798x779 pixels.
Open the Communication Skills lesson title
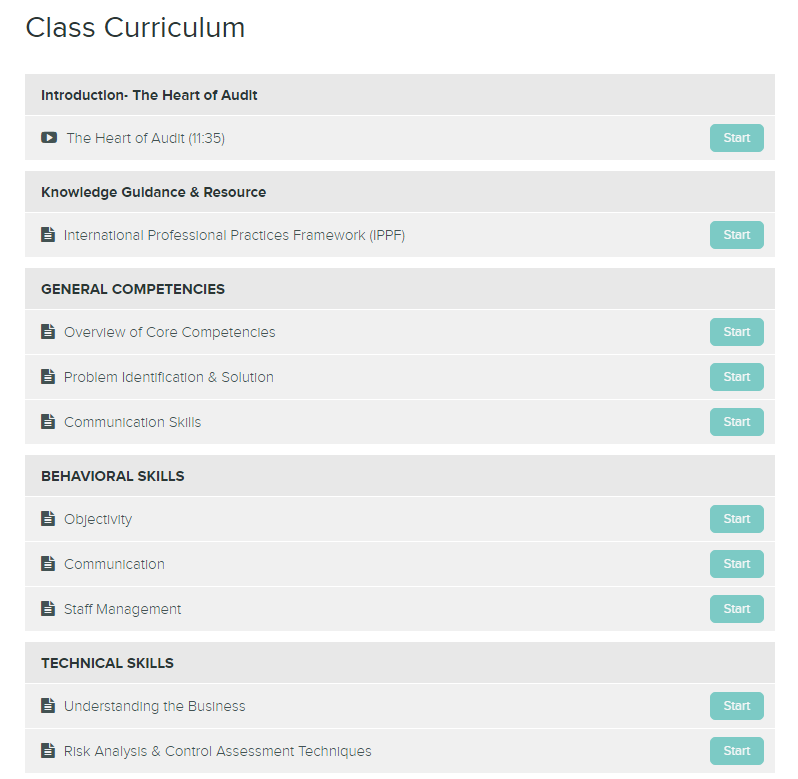pos(132,422)
